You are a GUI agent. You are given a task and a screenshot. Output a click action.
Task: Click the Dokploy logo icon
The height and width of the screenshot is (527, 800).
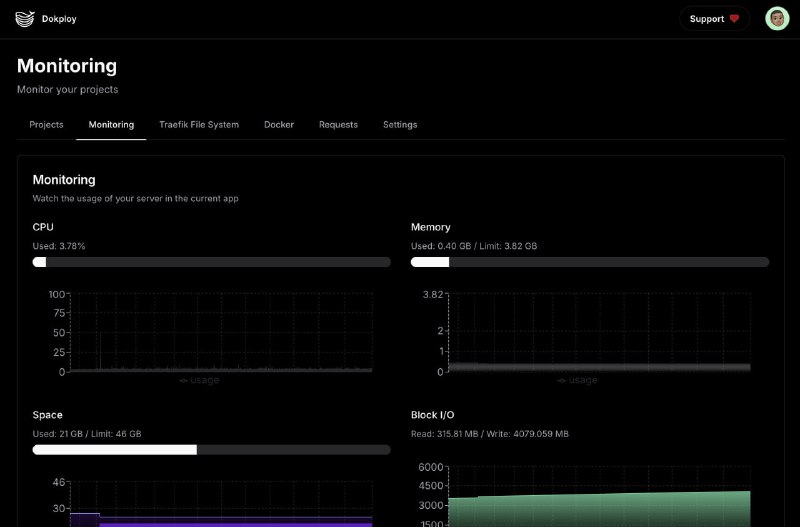click(25, 18)
